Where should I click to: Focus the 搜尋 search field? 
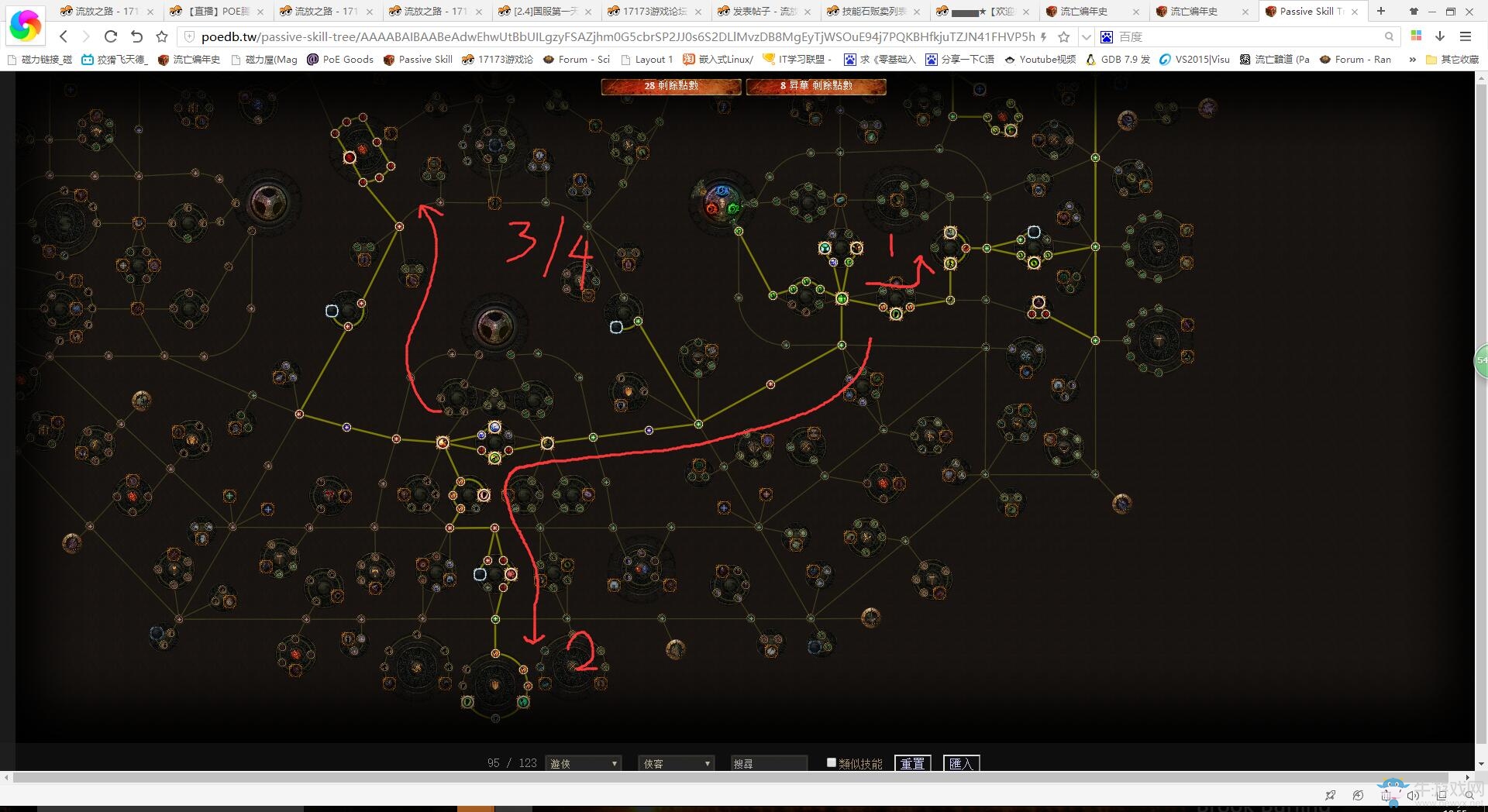click(x=768, y=763)
